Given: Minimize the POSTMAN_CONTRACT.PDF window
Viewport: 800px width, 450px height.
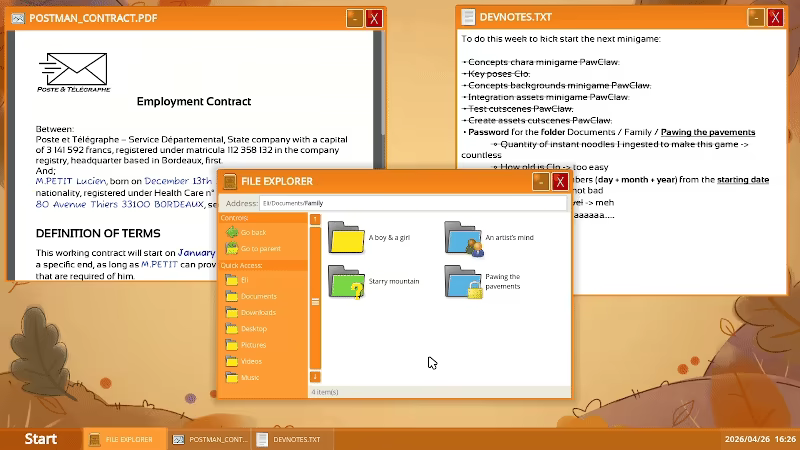Looking at the screenshot, I should click(x=355, y=18).
